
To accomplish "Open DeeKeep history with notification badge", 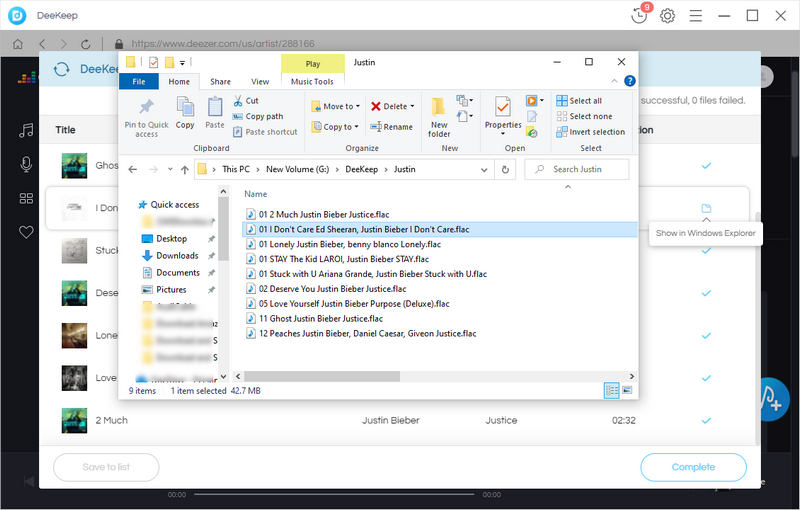I will [x=639, y=15].
